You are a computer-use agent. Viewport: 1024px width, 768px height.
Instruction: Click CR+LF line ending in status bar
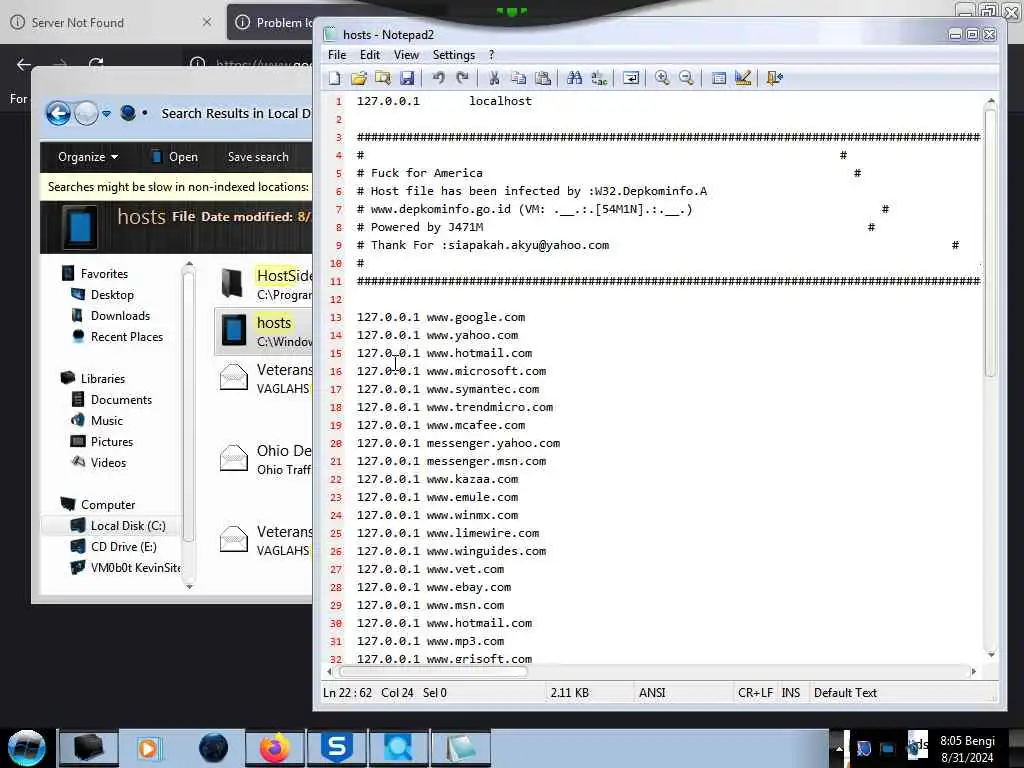[x=755, y=693]
